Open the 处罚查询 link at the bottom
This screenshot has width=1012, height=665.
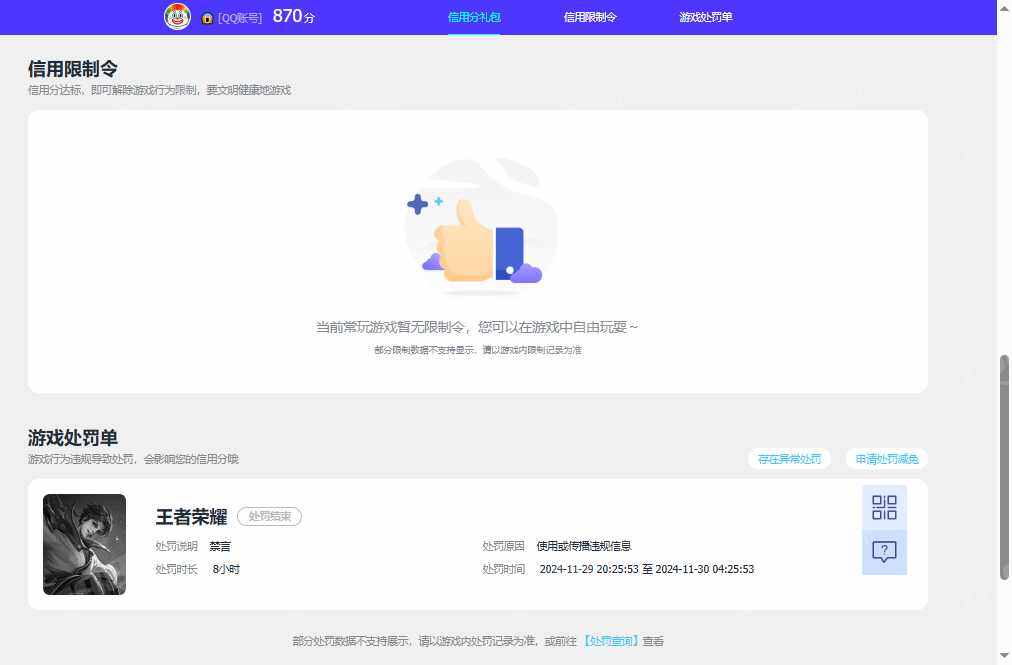pyautogui.click(x=611, y=641)
